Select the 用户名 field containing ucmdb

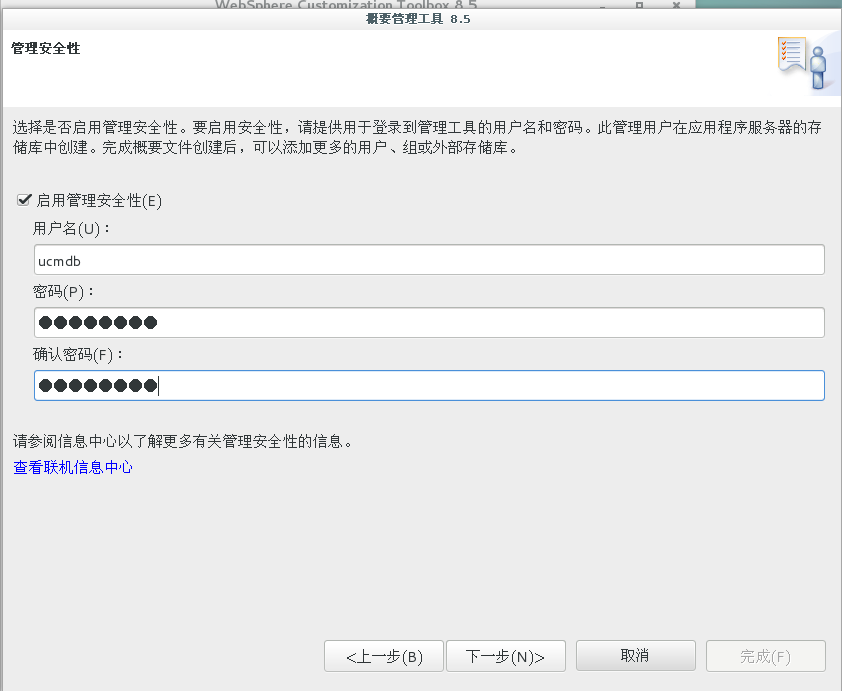click(x=430, y=259)
